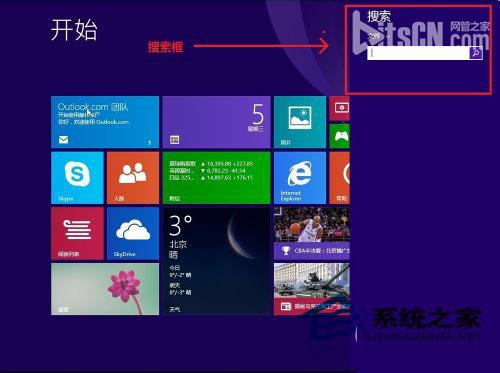500x373 pixels.
Task: Open the orange People tile
Action: coord(133,178)
